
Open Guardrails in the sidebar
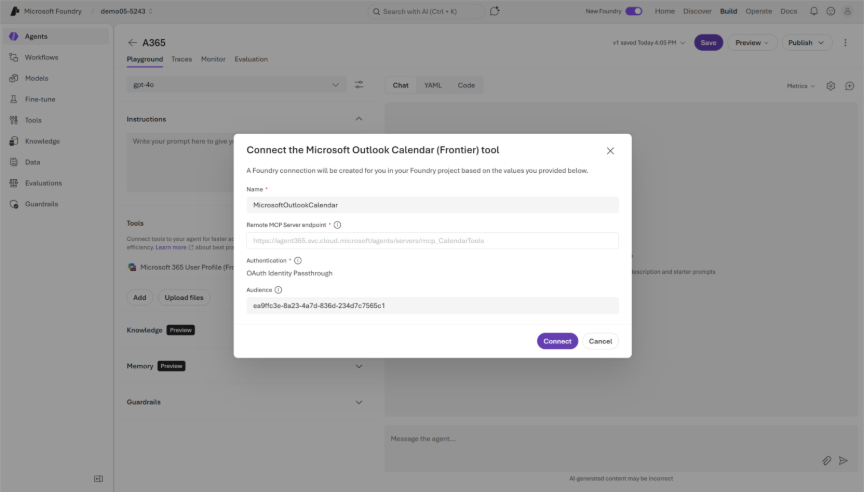point(55,204)
